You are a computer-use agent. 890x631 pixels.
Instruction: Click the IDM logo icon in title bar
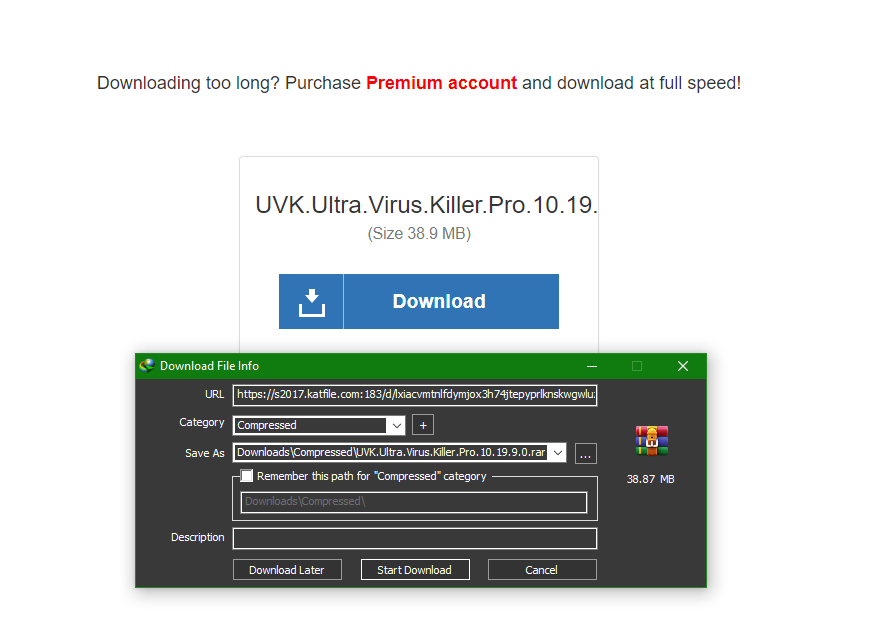point(147,366)
